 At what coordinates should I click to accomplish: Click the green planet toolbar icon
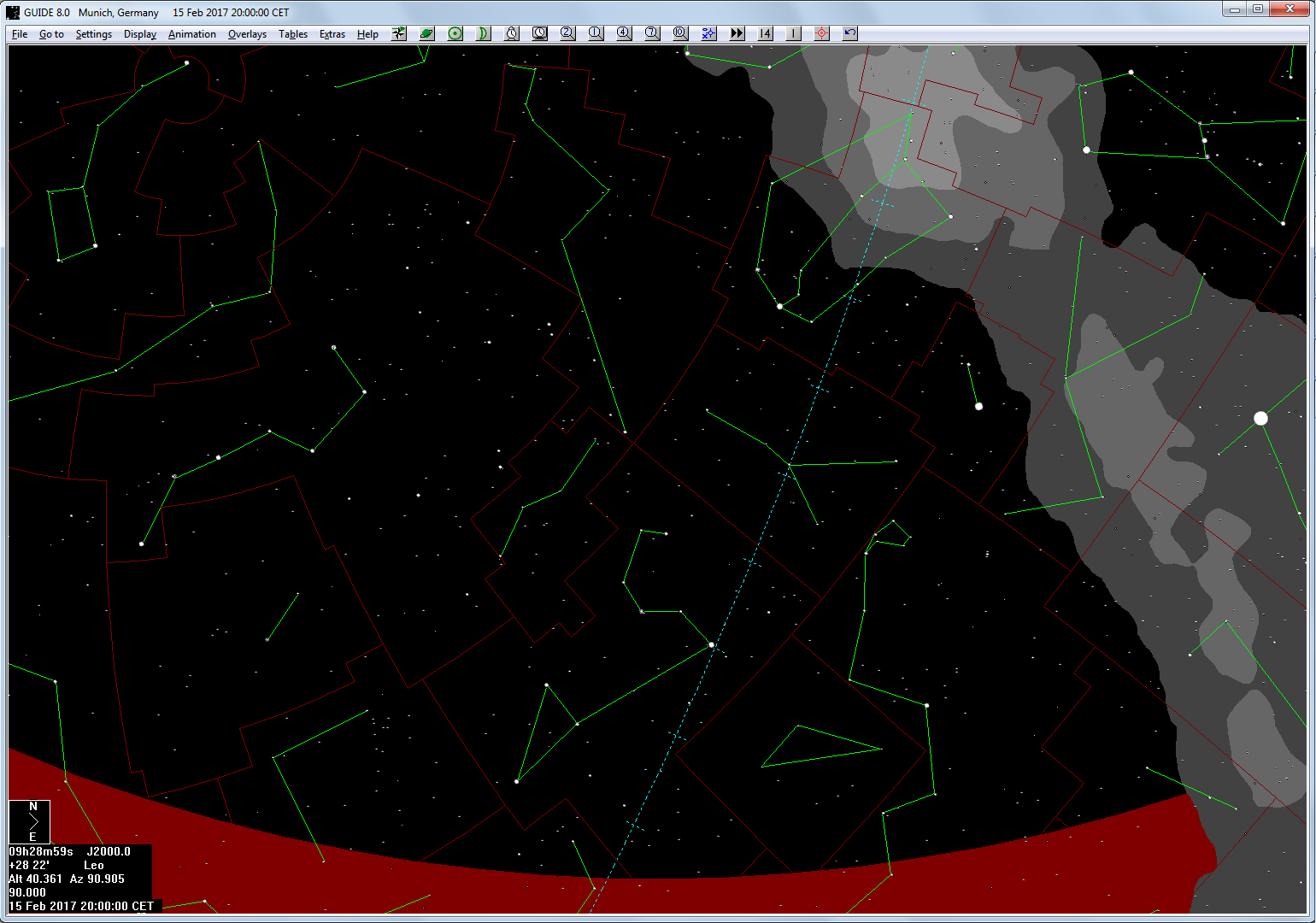coord(427,33)
